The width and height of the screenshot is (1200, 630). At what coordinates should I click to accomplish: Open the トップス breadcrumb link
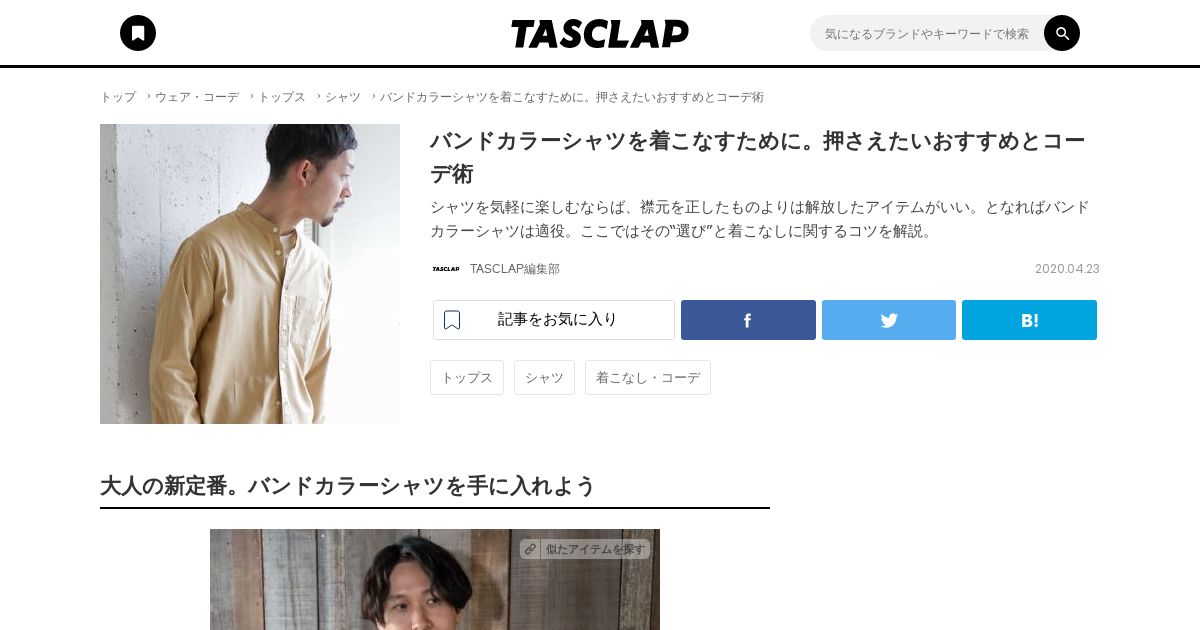(x=282, y=97)
